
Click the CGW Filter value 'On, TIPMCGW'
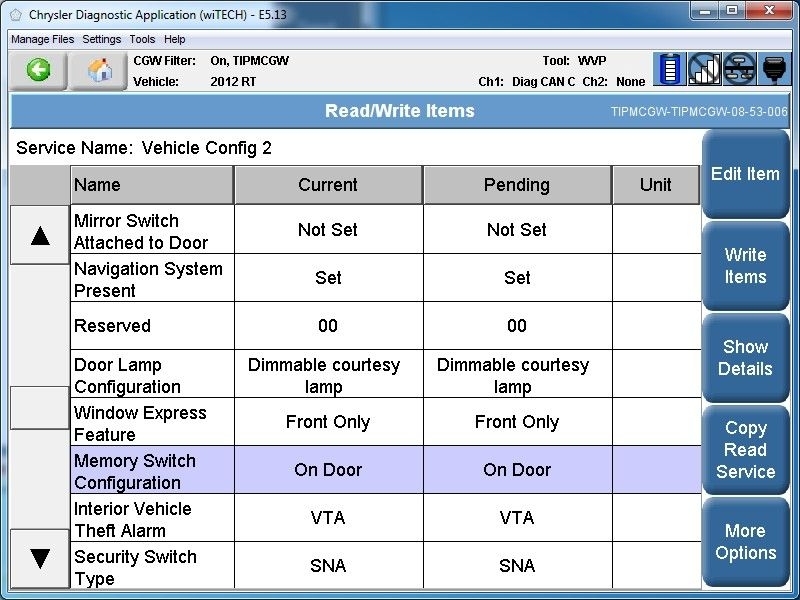(249, 61)
